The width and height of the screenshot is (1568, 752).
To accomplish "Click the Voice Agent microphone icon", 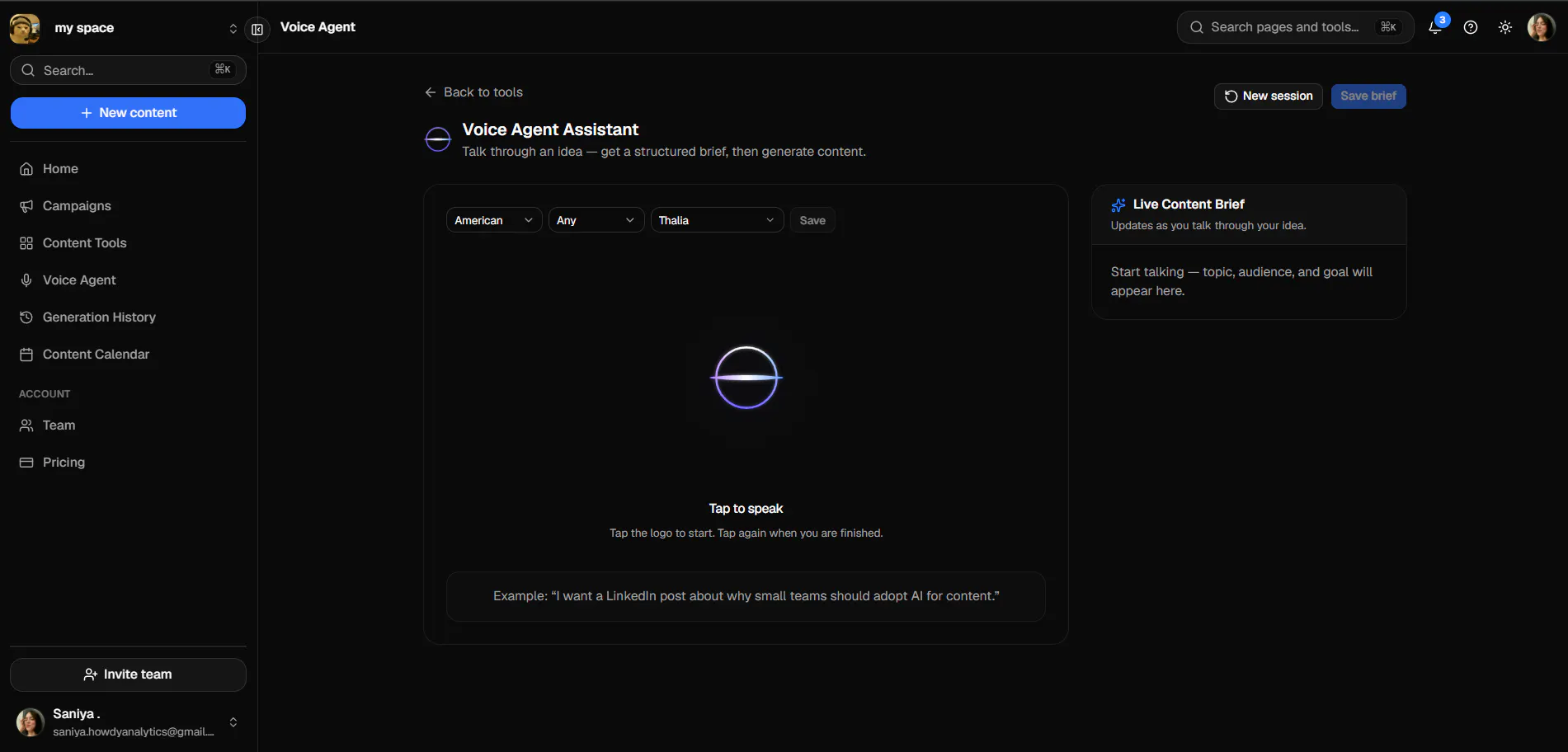I will pos(26,280).
